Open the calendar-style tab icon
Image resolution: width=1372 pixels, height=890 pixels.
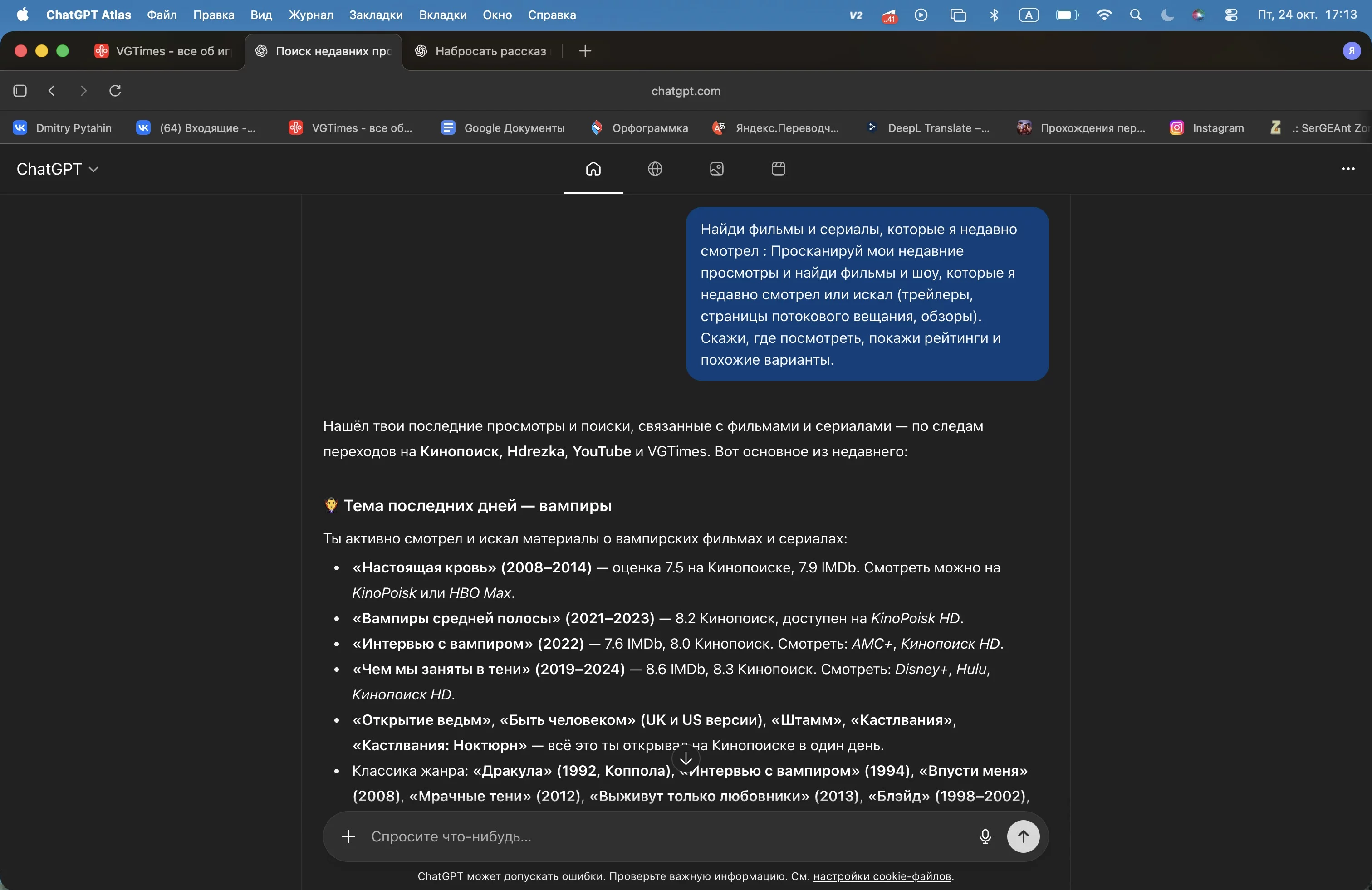click(x=778, y=169)
